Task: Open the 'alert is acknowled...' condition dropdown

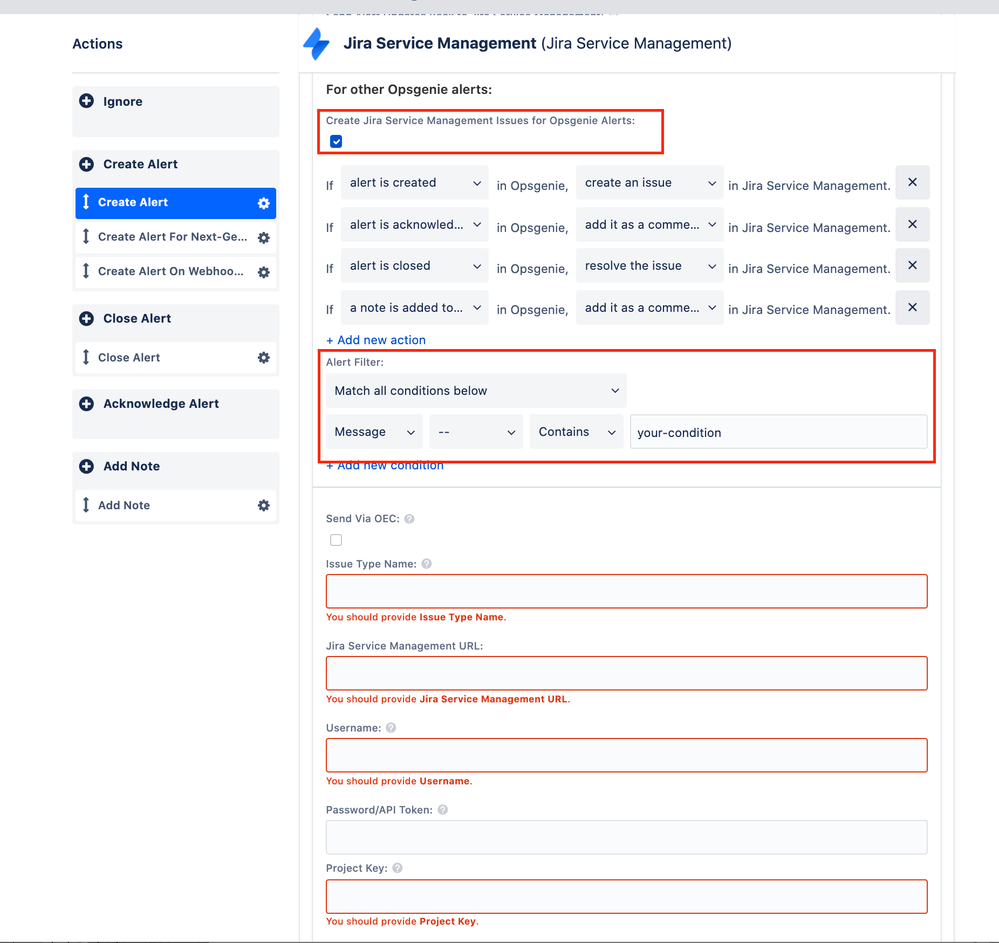Action: click(415, 224)
